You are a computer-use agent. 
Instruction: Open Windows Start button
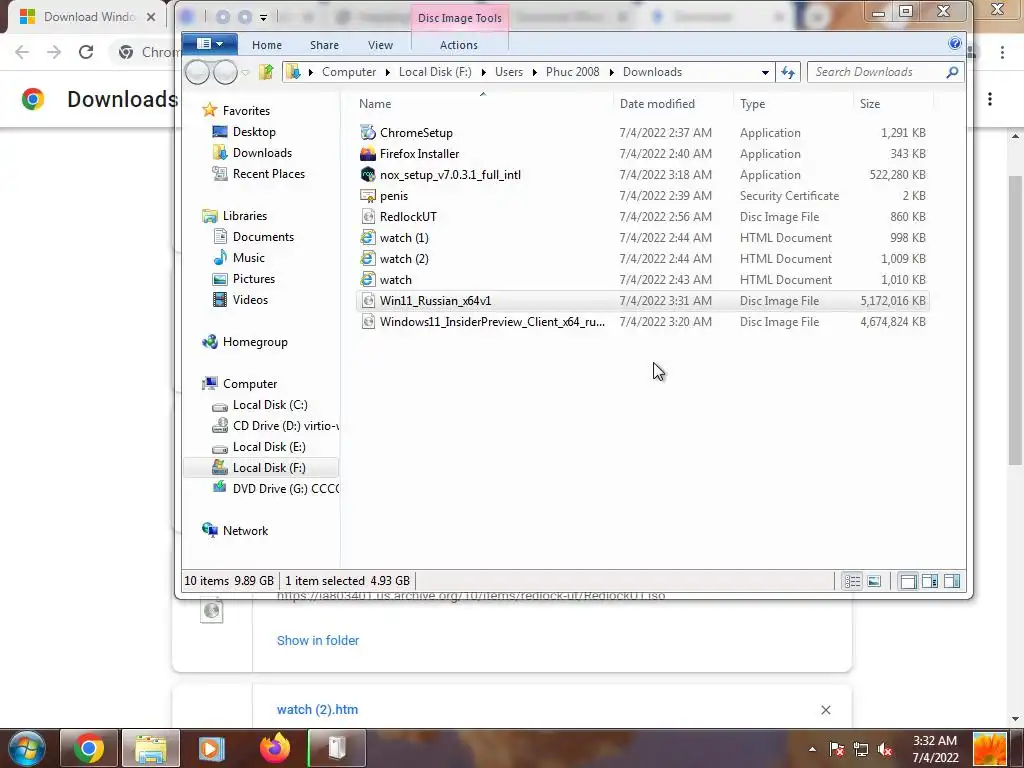click(x=26, y=748)
